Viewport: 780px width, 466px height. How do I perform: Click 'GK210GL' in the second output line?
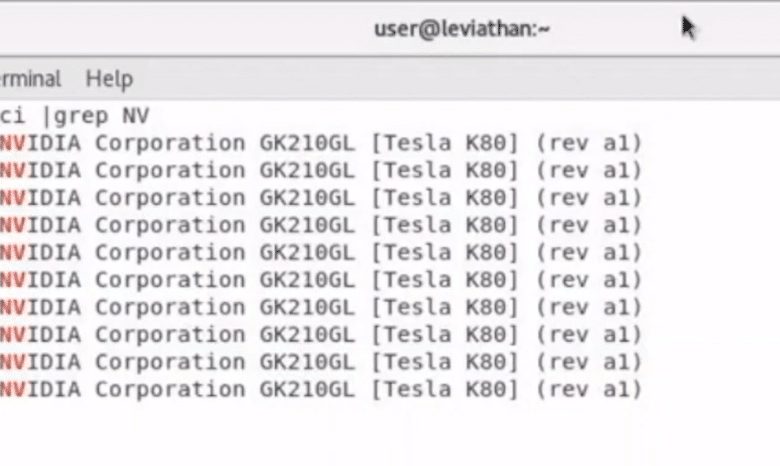point(307,171)
